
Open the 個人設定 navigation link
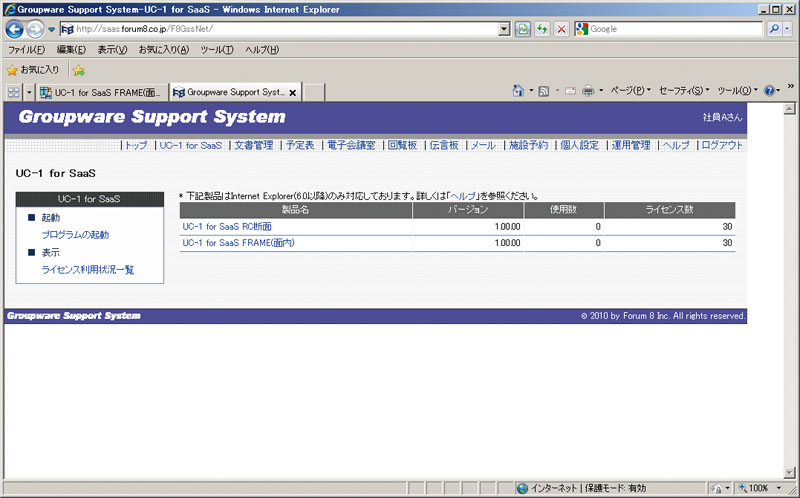pos(580,145)
